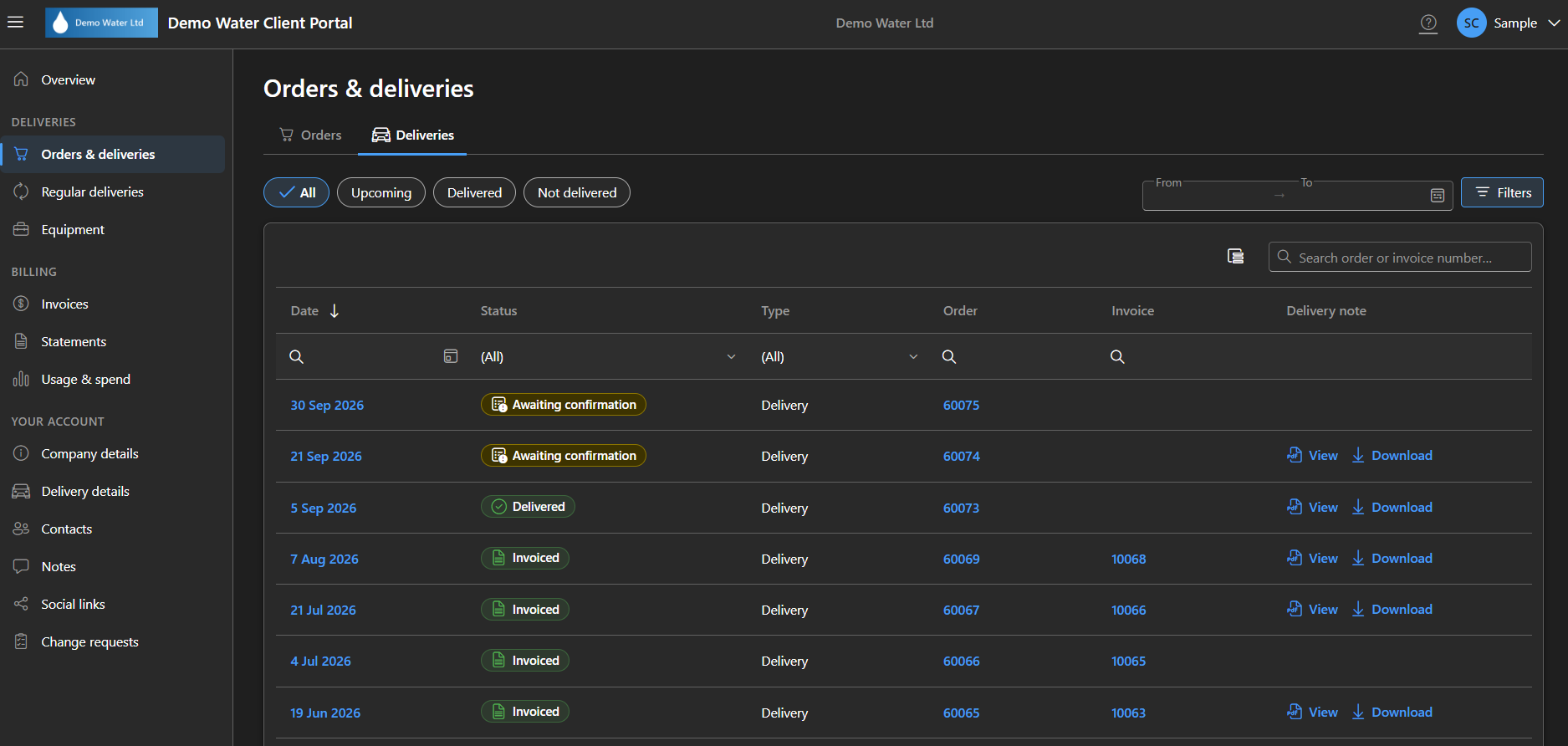Viewport: 1568px width, 746px height.
Task: Open the column chooser icon
Action: click(1235, 256)
